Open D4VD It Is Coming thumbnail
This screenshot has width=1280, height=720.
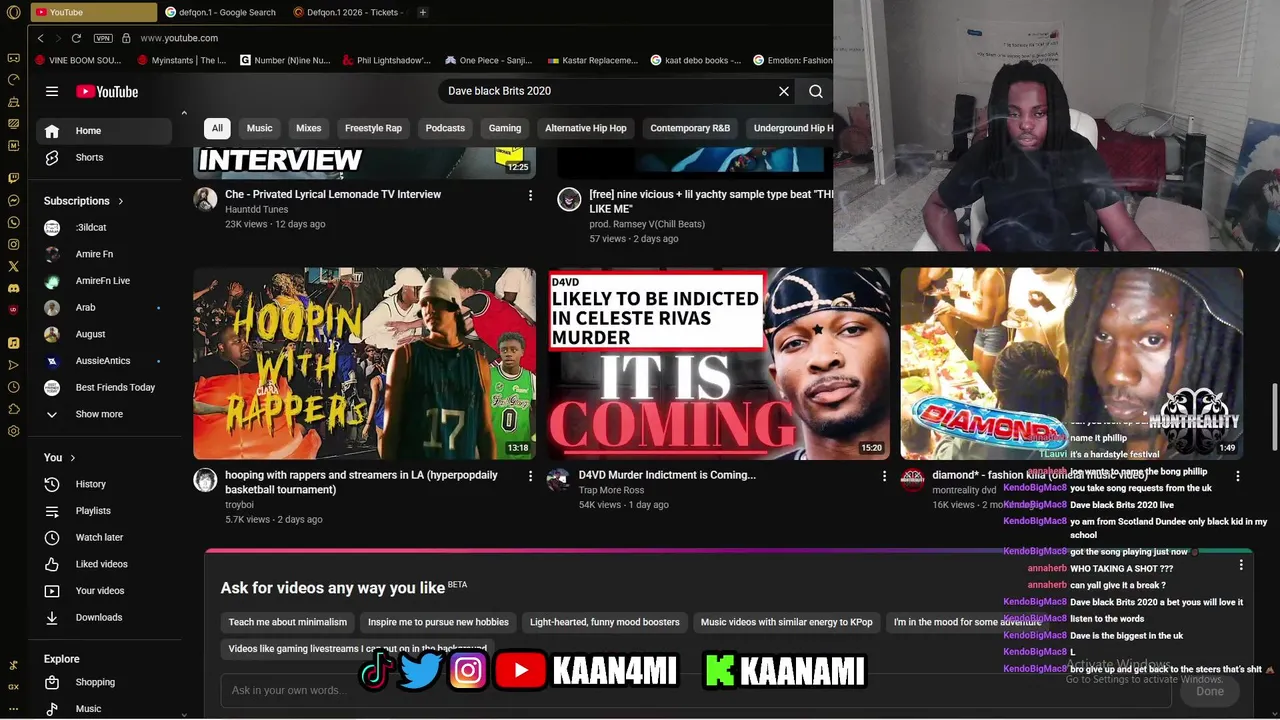[718, 364]
